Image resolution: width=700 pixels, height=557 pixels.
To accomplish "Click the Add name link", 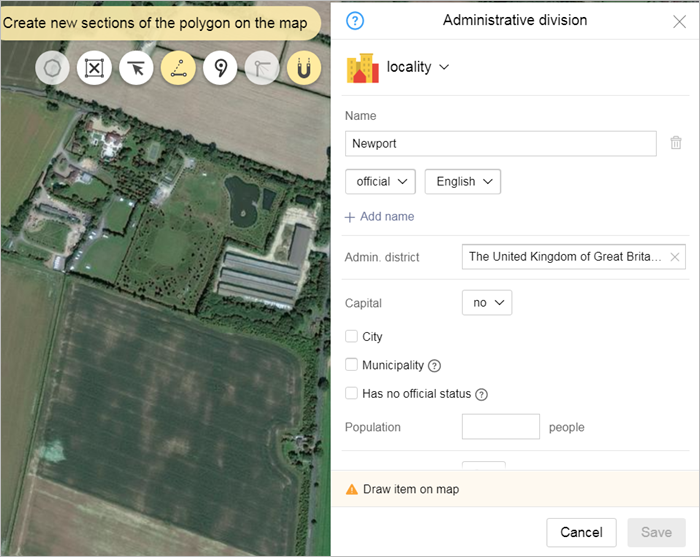I will click(x=379, y=217).
